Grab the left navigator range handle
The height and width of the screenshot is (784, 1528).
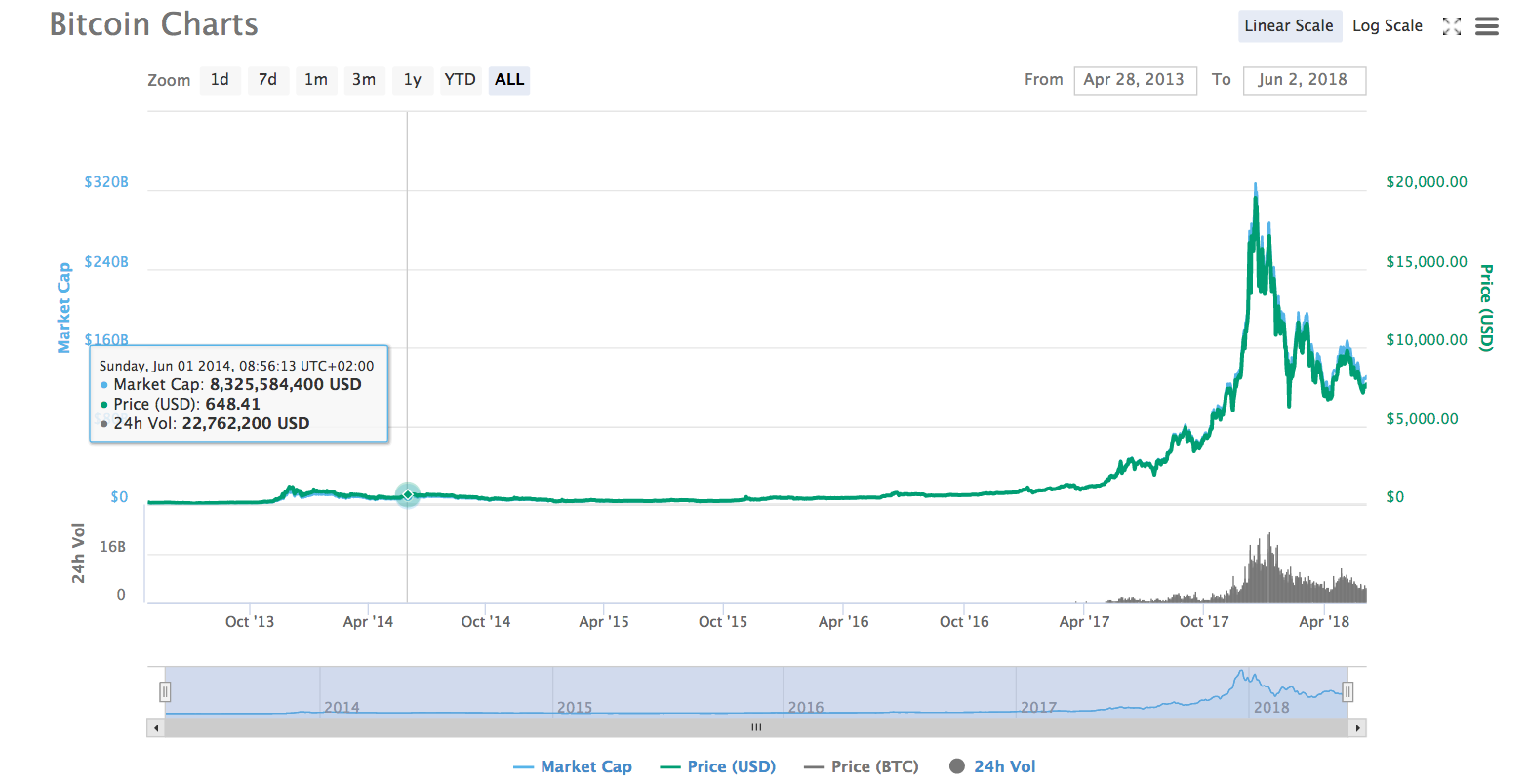(x=165, y=692)
